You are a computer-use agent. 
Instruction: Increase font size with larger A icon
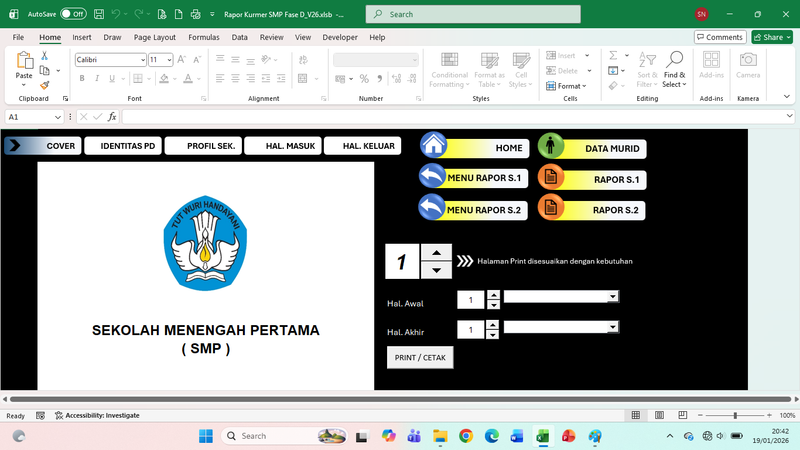coord(182,60)
